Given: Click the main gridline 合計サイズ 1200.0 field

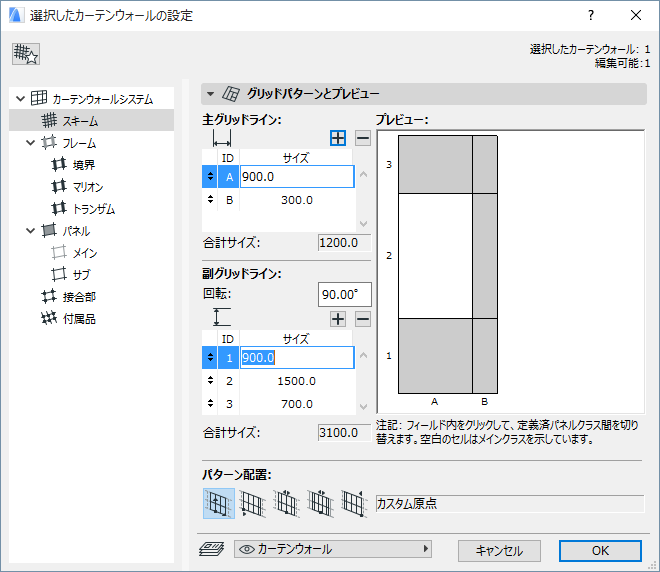Looking at the screenshot, I should coord(345,243).
